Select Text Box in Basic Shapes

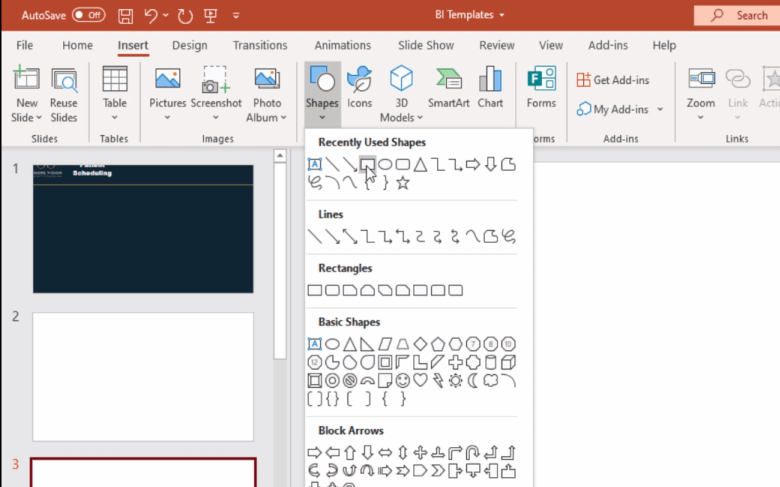coord(315,344)
